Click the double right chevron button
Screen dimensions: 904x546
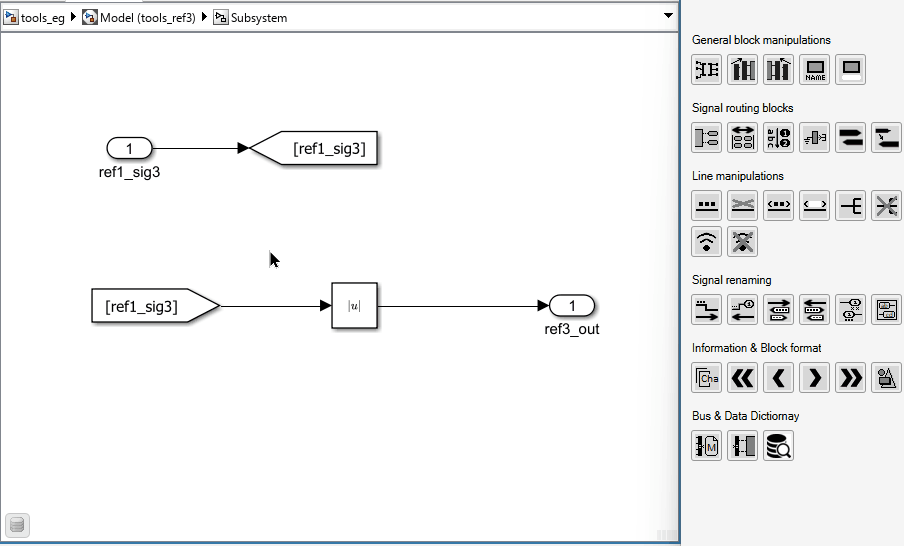[x=850, y=378]
